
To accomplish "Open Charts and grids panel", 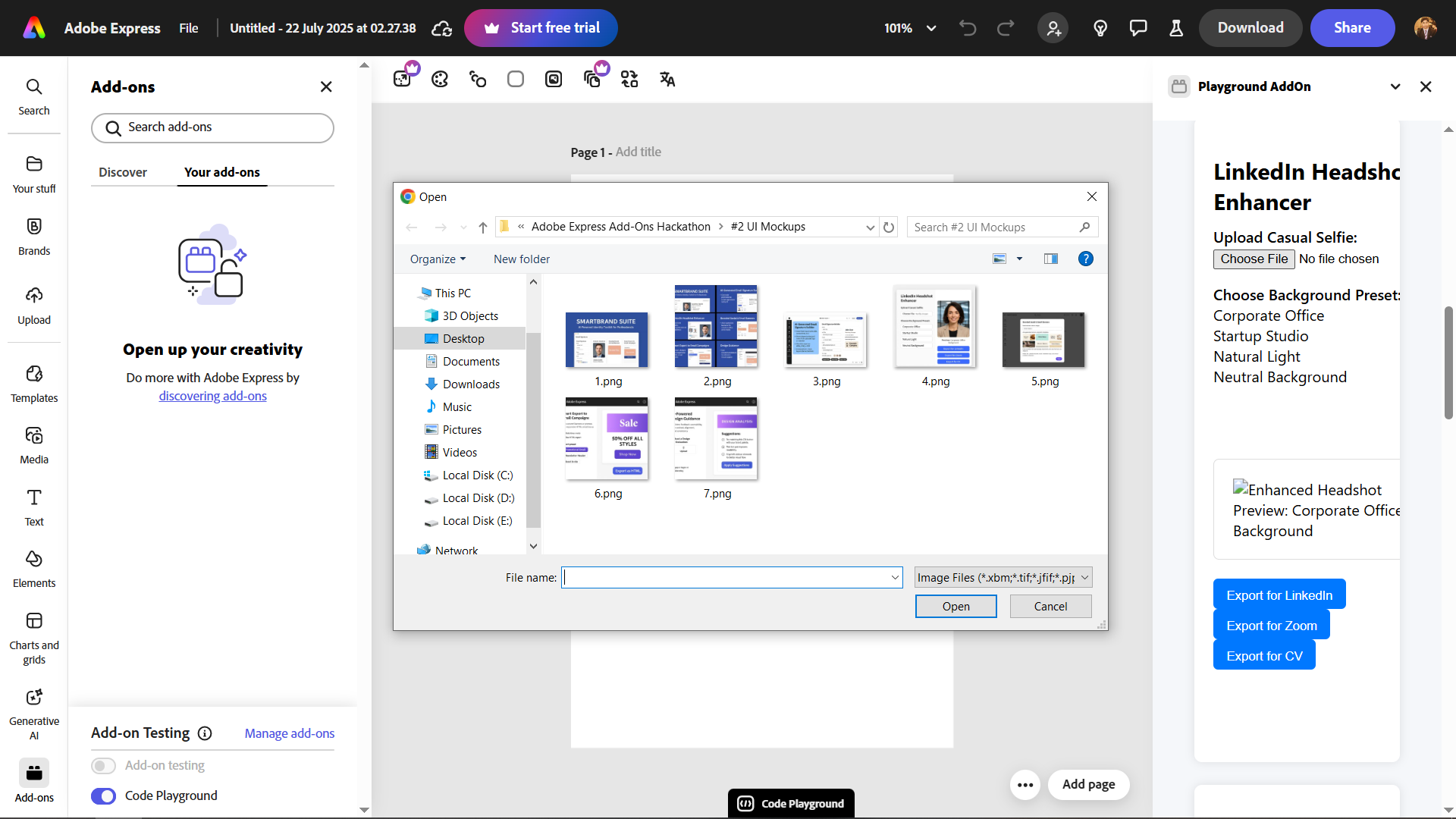I will click(34, 637).
